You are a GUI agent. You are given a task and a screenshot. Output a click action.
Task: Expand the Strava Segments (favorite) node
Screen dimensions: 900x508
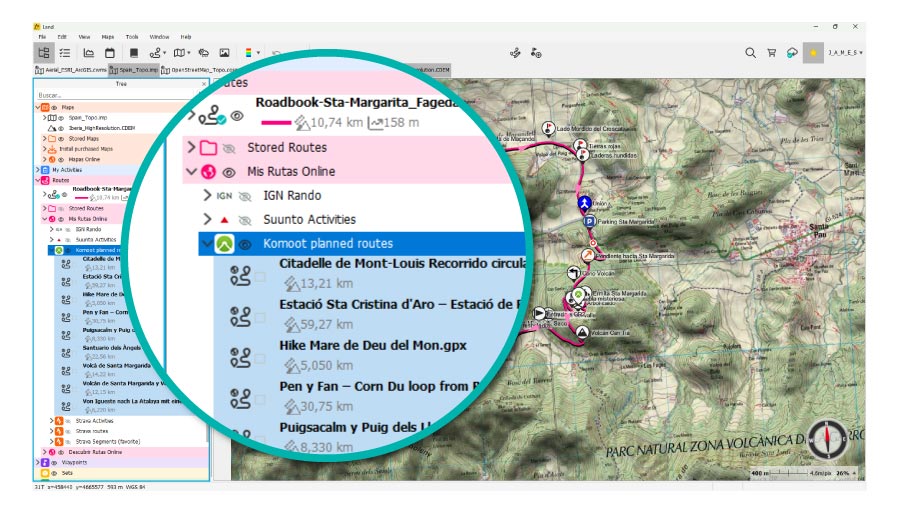pyautogui.click(x=52, y=441)
